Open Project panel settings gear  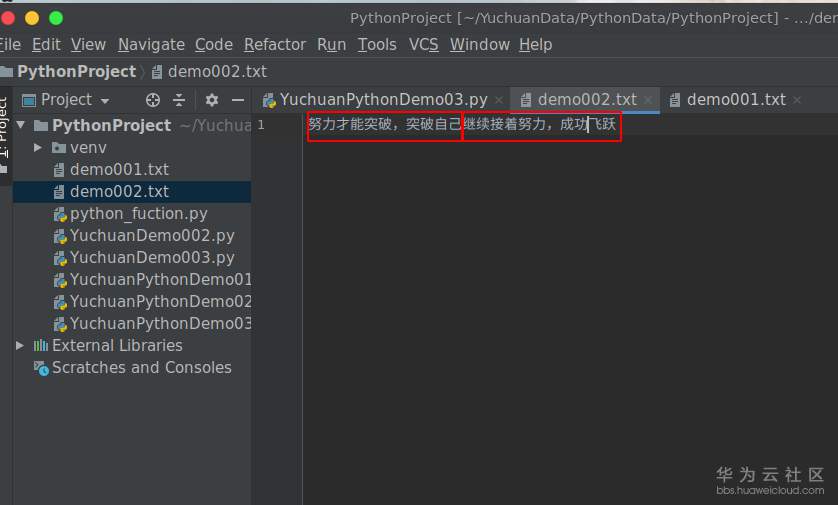[x=212, y=100]
